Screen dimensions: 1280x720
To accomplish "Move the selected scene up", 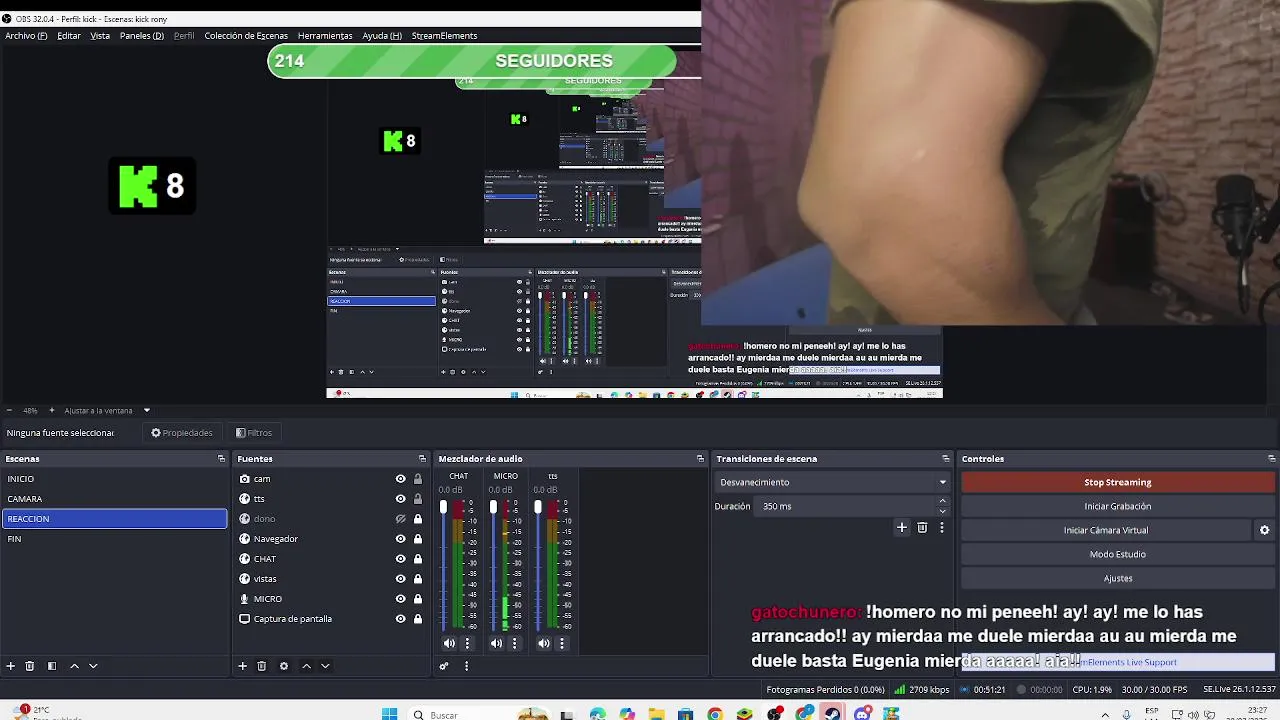I will [74, 666].
